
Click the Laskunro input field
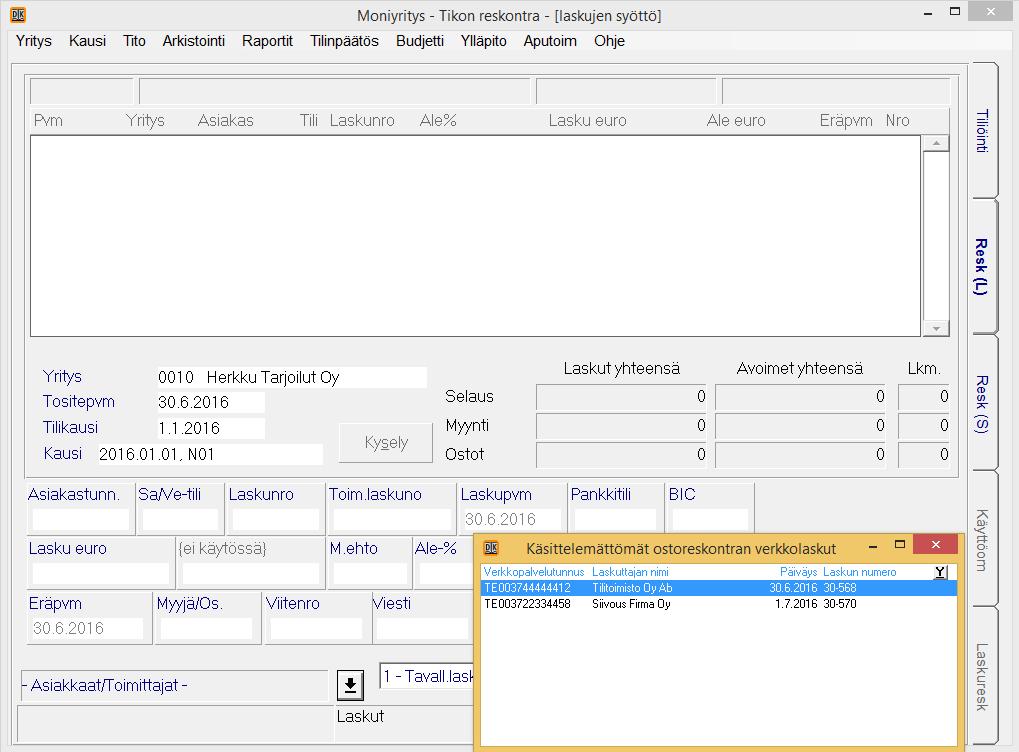coord(276,519)
